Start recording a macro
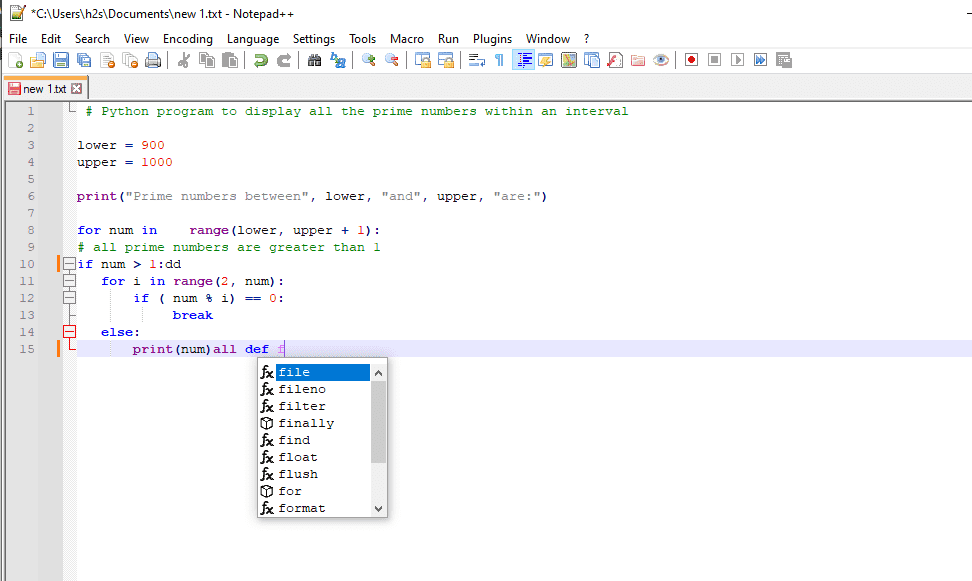This screenshot has width=972, height=581. point(690,60)
